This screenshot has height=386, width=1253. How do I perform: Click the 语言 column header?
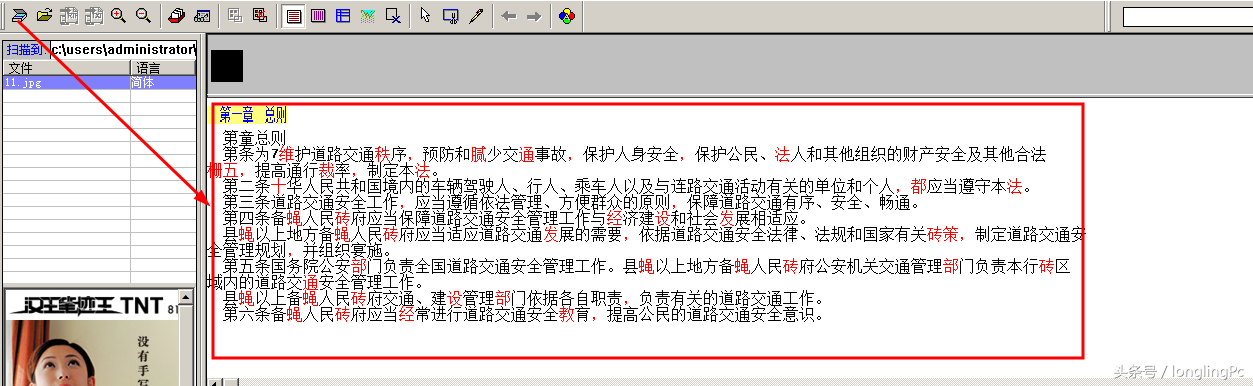click(163, 68)
